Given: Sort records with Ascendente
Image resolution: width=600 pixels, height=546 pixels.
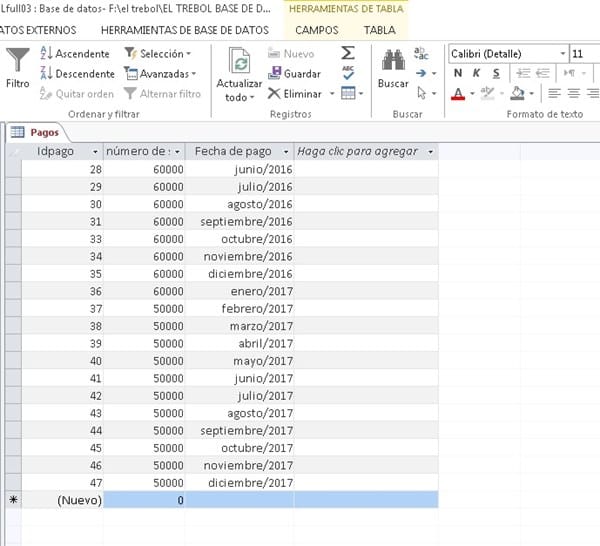Looking at the screenshot, I should tap(74, 53).
